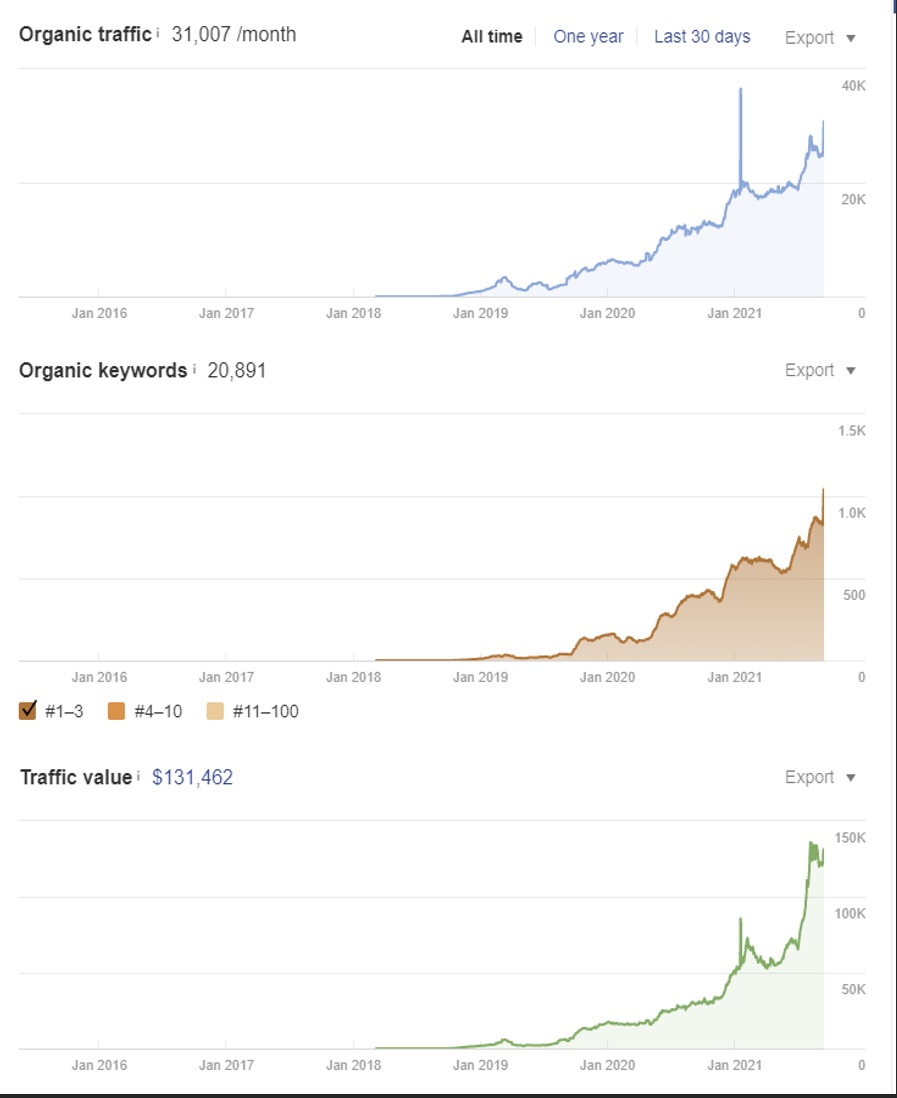The height and width of the screenshot is (1098, 897).
Task: Click the $131,462 traffic value link
Action: pyautogui.click(x=192, y=777)
